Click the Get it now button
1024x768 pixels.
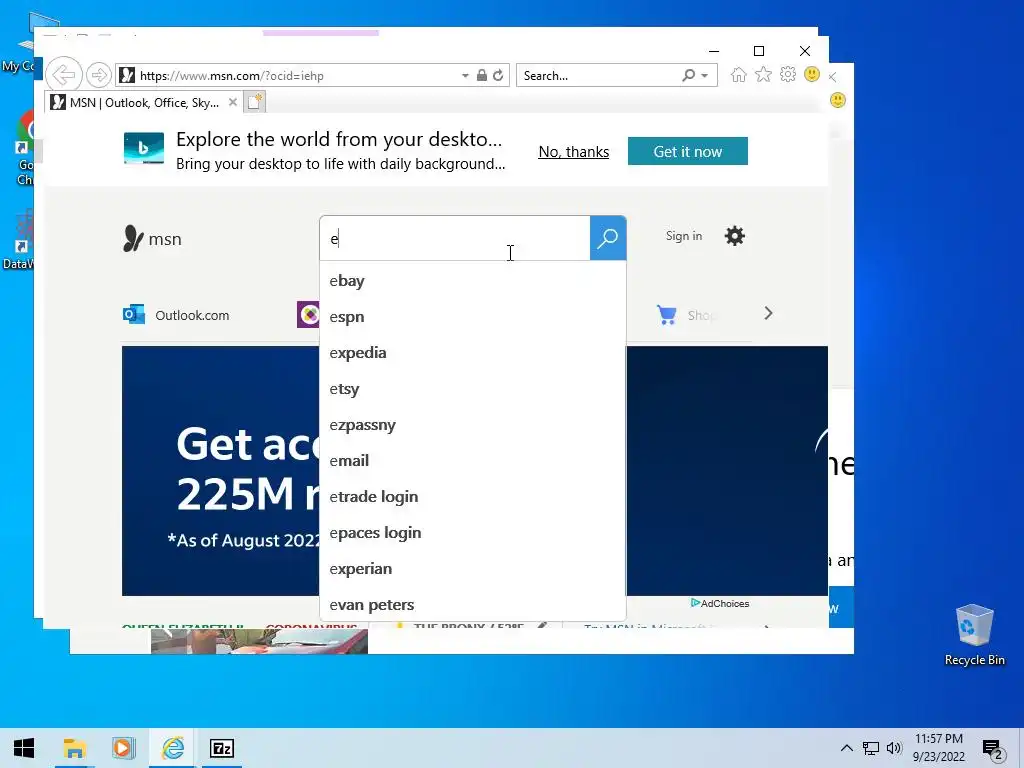click(x=688, y=152)
